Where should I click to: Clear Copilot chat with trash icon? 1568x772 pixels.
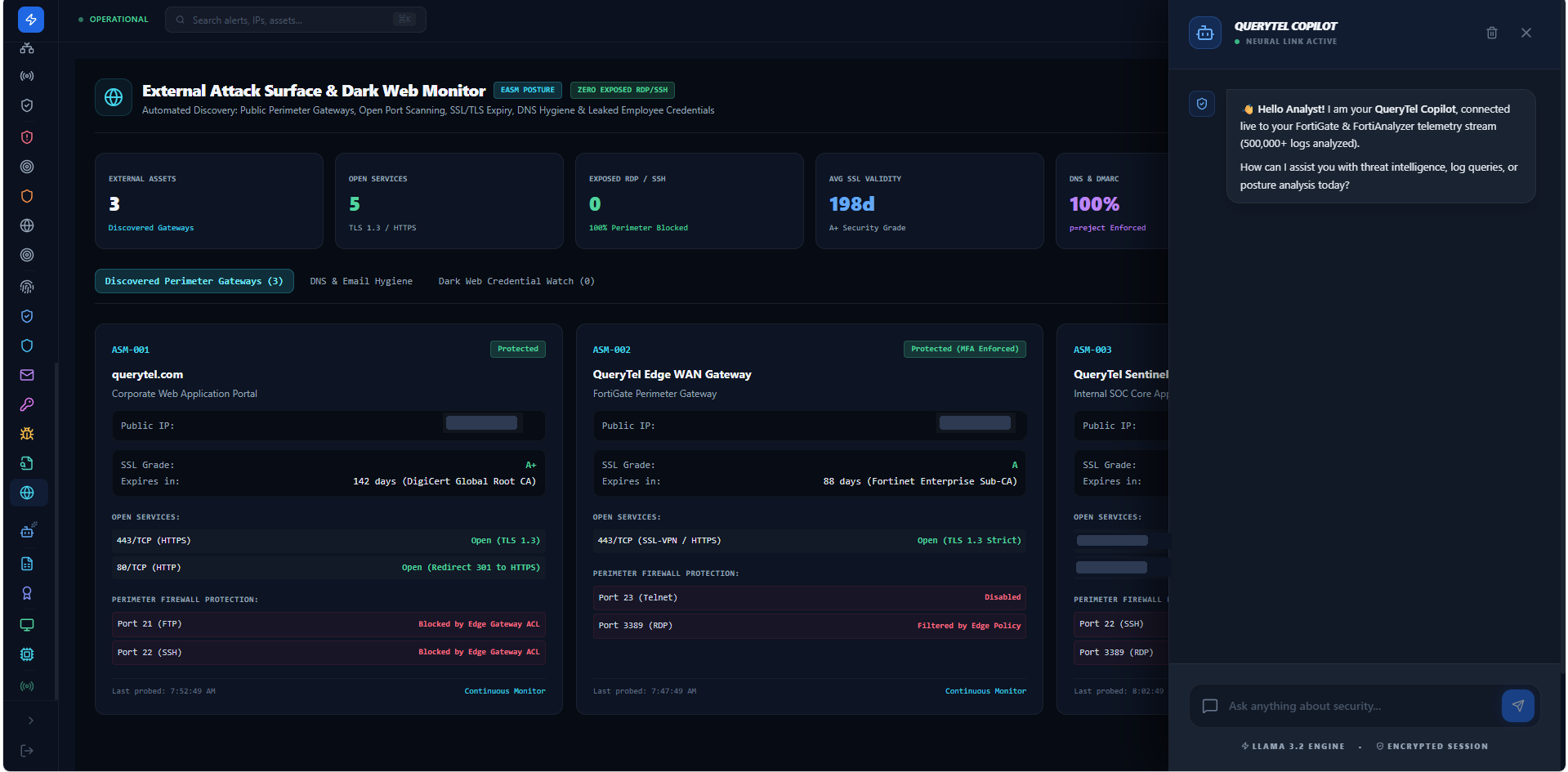tap(1492, 33)
